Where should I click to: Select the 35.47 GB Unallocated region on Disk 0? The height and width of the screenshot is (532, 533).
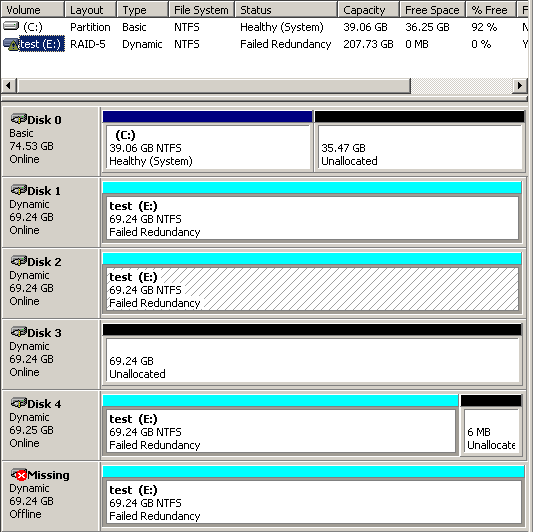(420, 147)
